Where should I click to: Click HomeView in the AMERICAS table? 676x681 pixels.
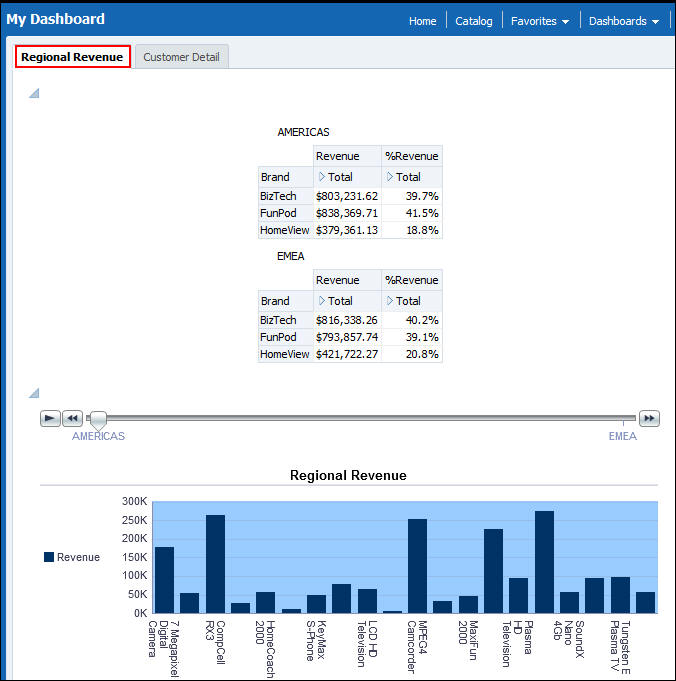(285, 230)
